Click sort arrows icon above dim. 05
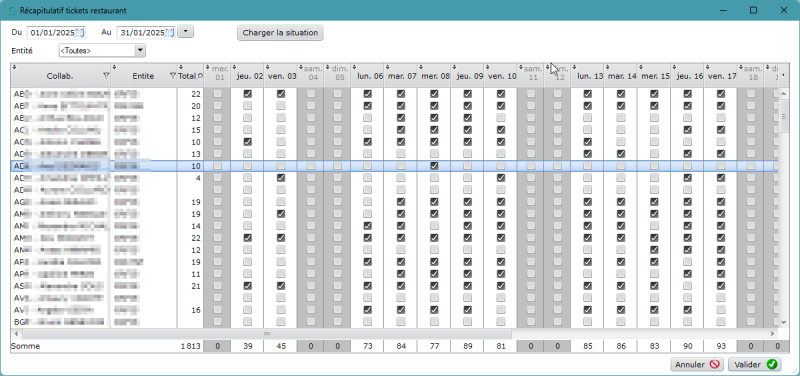The height and width of the screenshot is (376, 800). pos(327,67)
